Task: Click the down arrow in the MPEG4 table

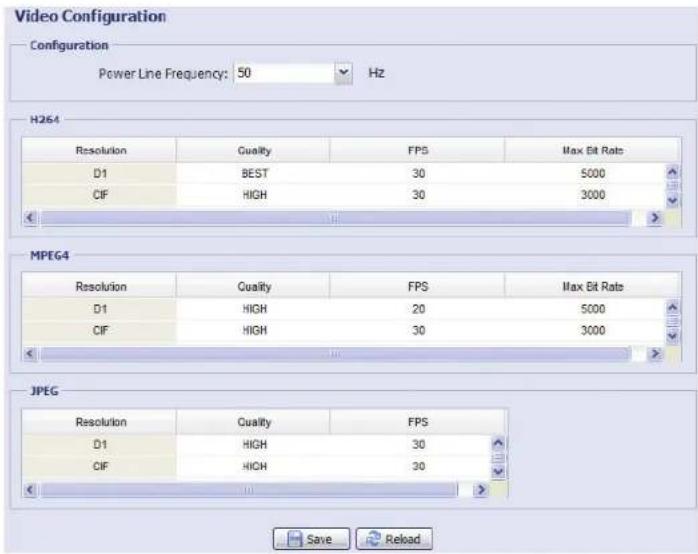Action: click(672, 336)
